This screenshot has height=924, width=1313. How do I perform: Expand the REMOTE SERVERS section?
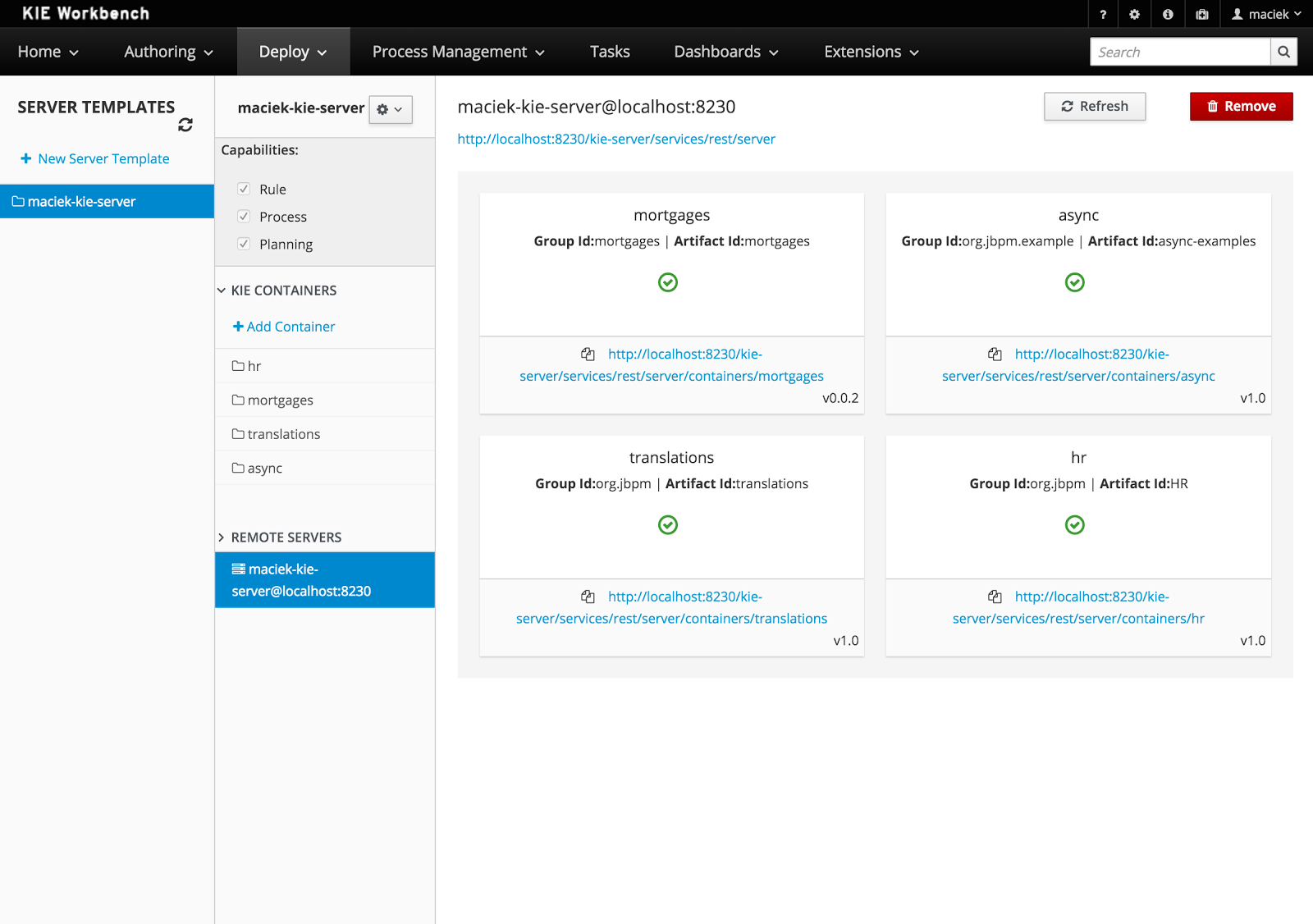(x=222, y=537)
